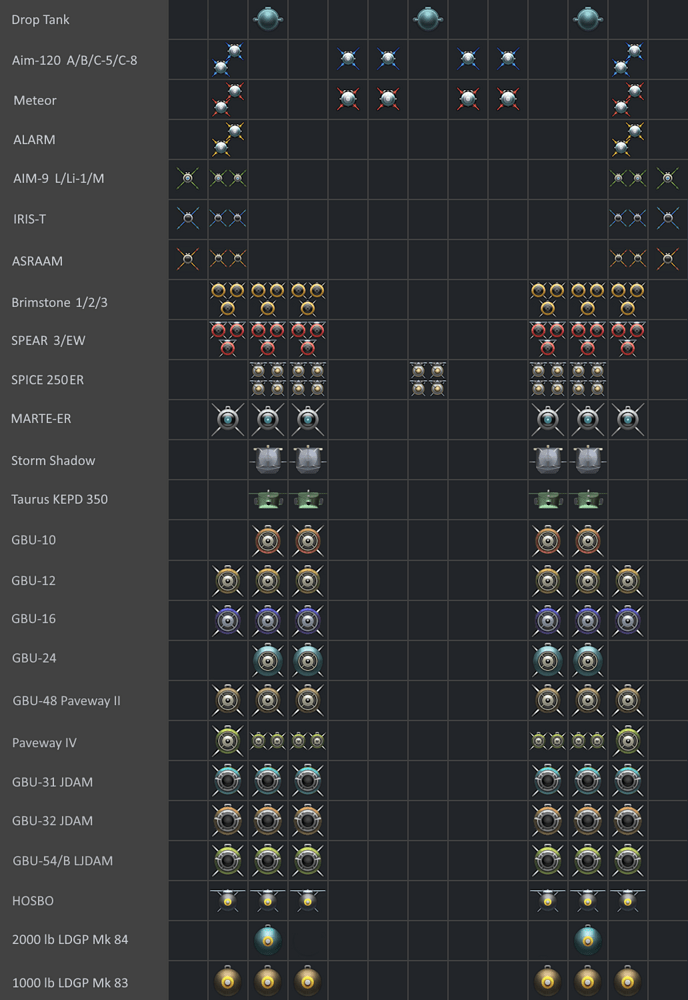Select the rightmost ASRAAM missile icon
This screenshot has width=688, height=1000.
coord(667,260)
